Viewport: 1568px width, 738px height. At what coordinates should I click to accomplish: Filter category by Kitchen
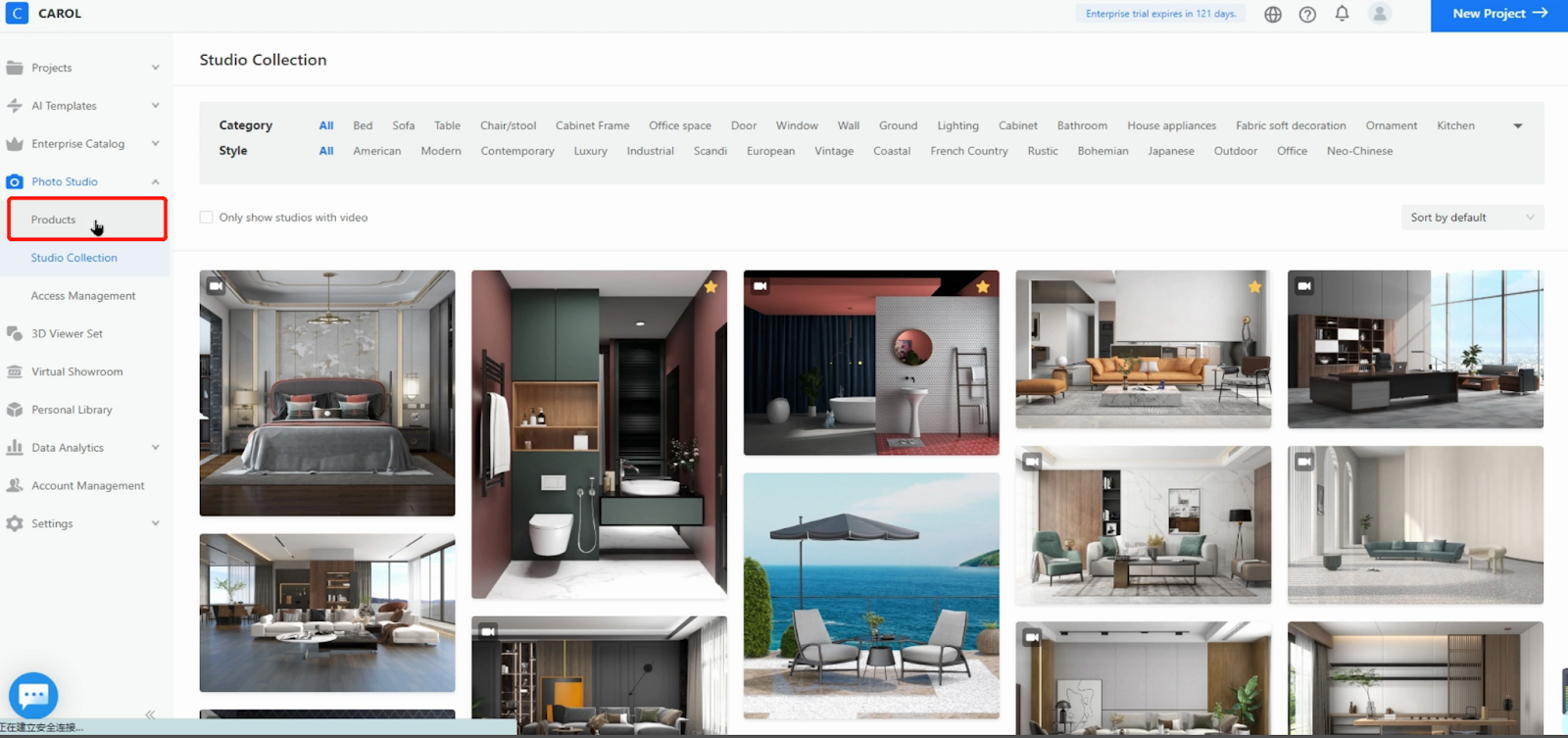click(x=1455, y=125)
